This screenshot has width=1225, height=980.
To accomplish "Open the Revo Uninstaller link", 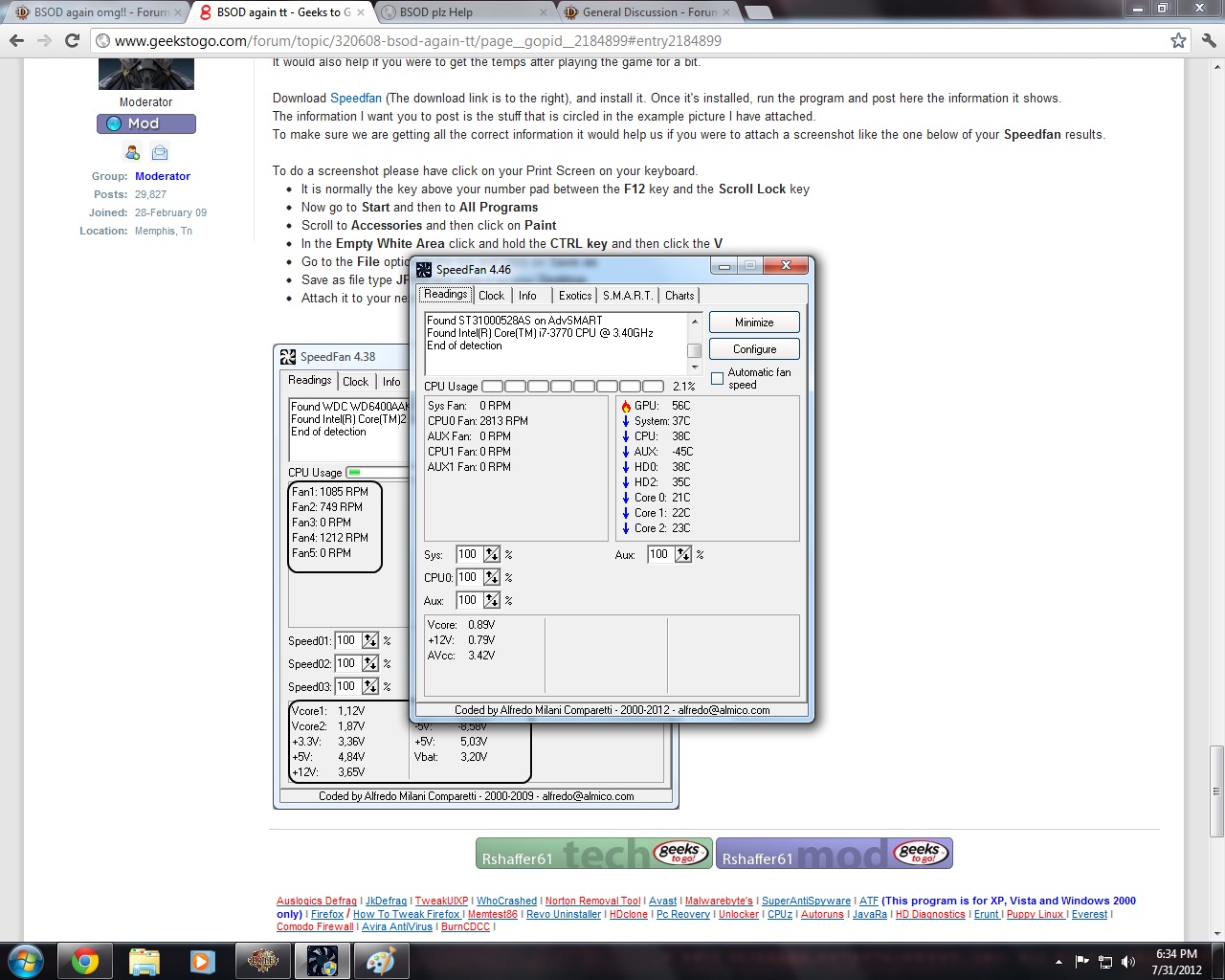I will pos(564,914).
